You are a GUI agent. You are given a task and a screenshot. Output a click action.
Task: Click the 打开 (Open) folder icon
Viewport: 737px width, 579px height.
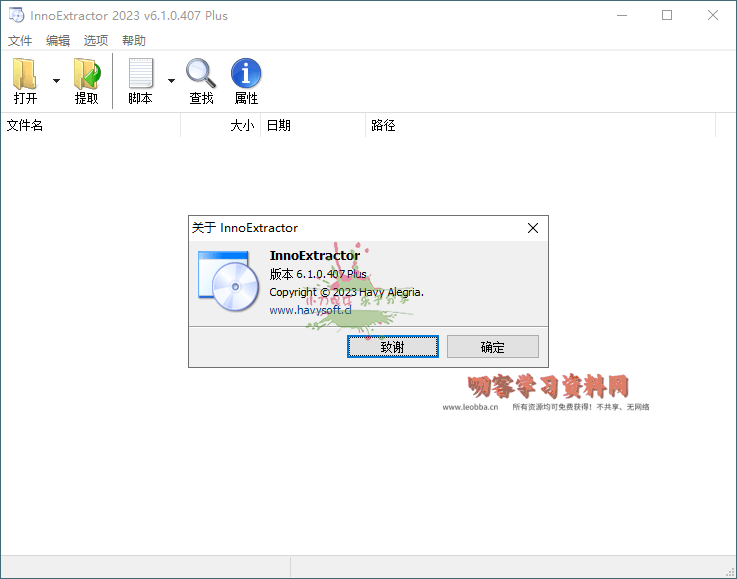tap(26, 74)
